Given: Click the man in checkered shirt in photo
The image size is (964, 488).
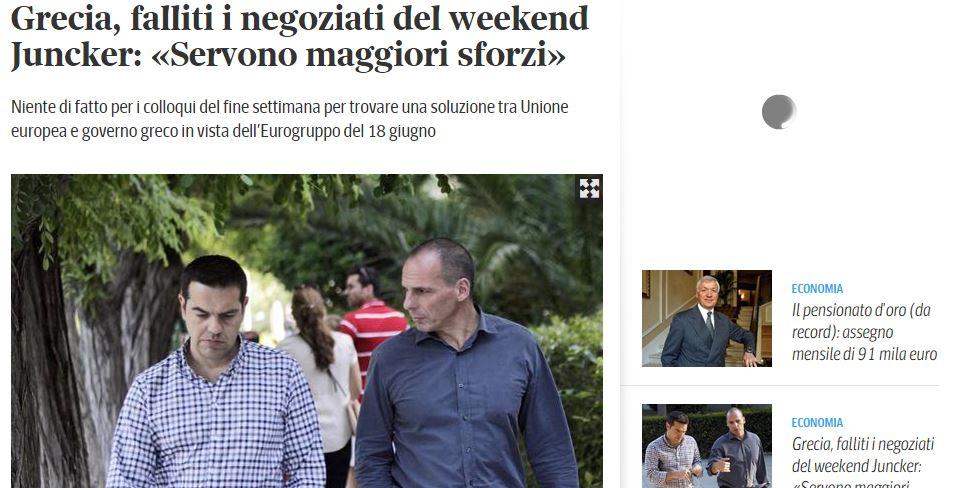Looking at the screenshot, I should click(215, 372).
